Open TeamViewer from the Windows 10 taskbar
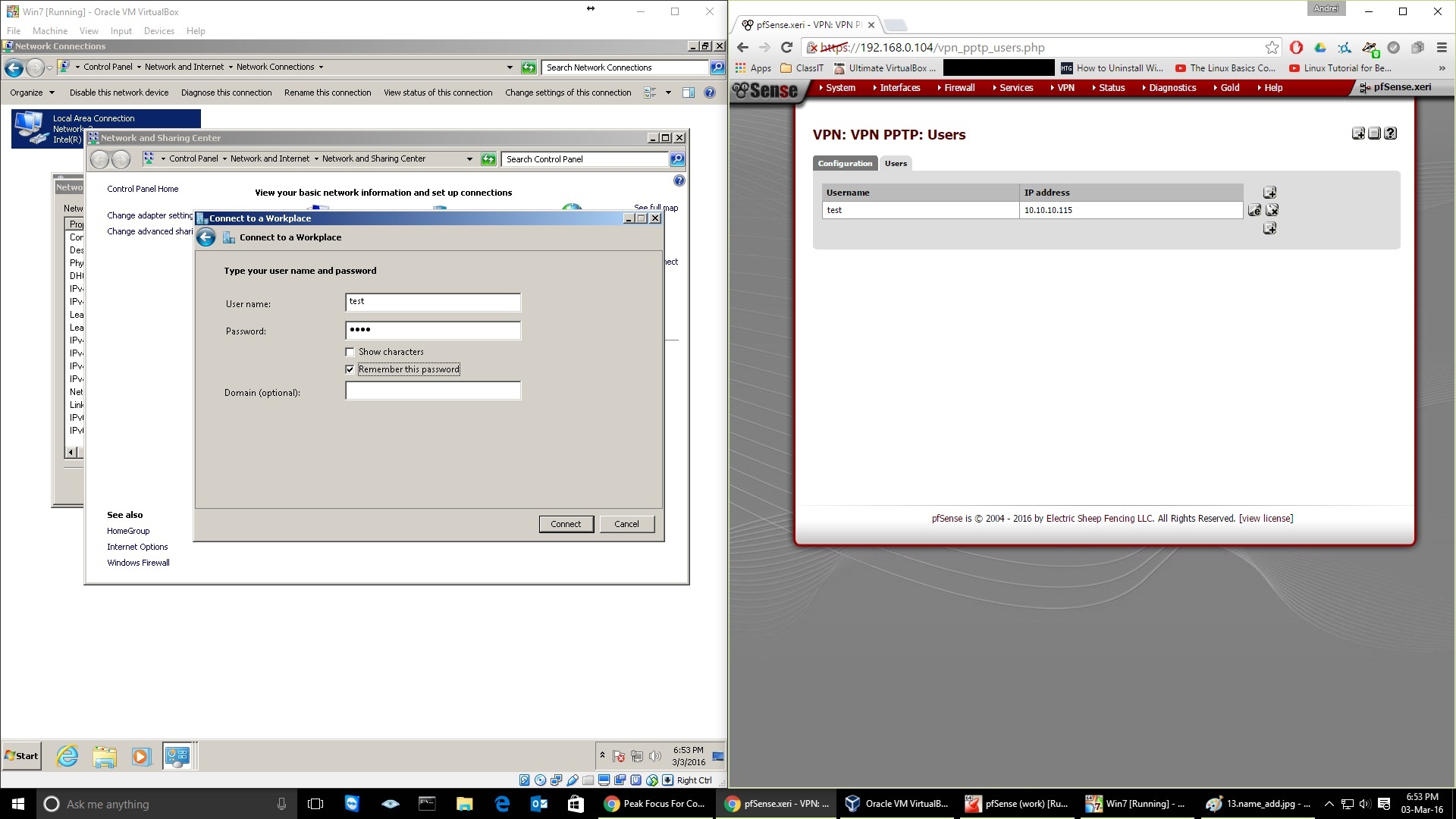This screenshot has height=819, width=1456. pyautogui.click(x=352, y=804)
